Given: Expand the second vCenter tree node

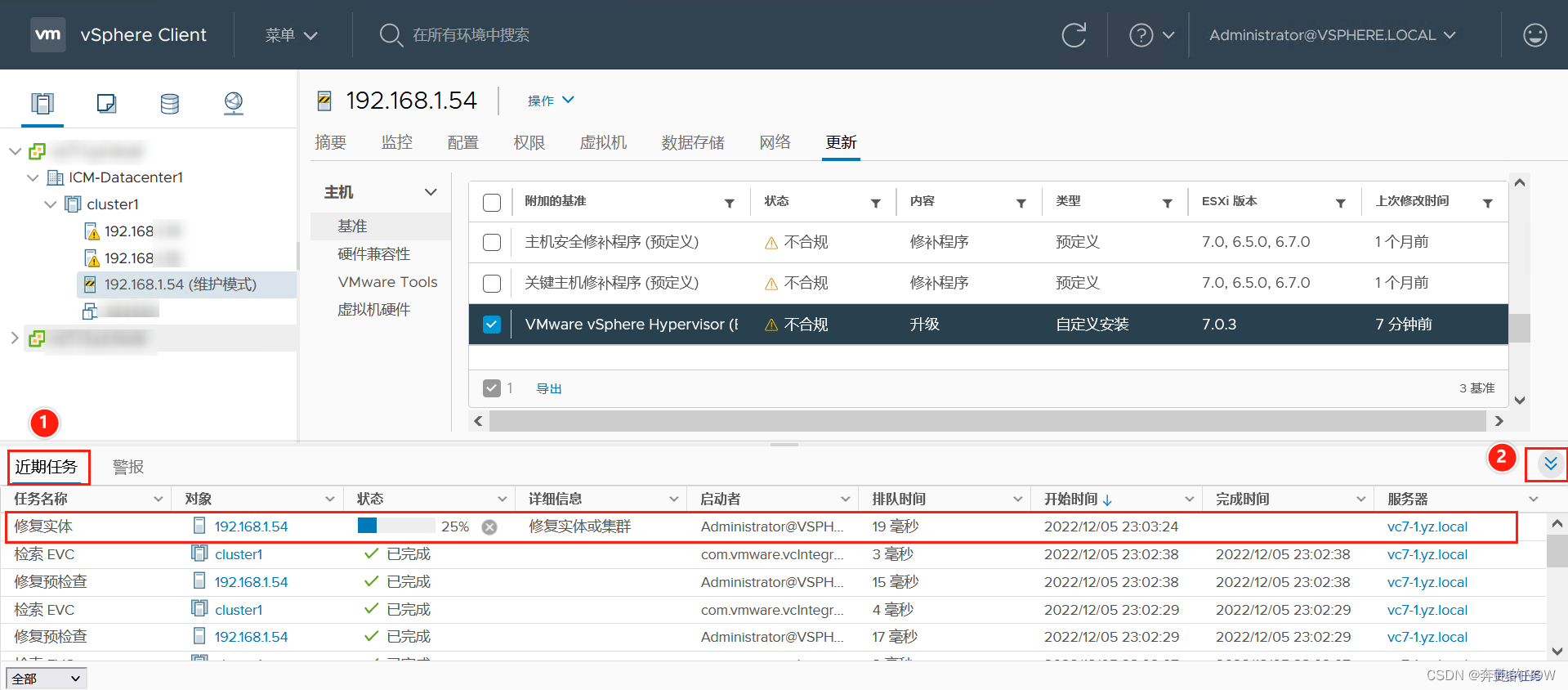Looking at the screenshot, I should 14,338.
